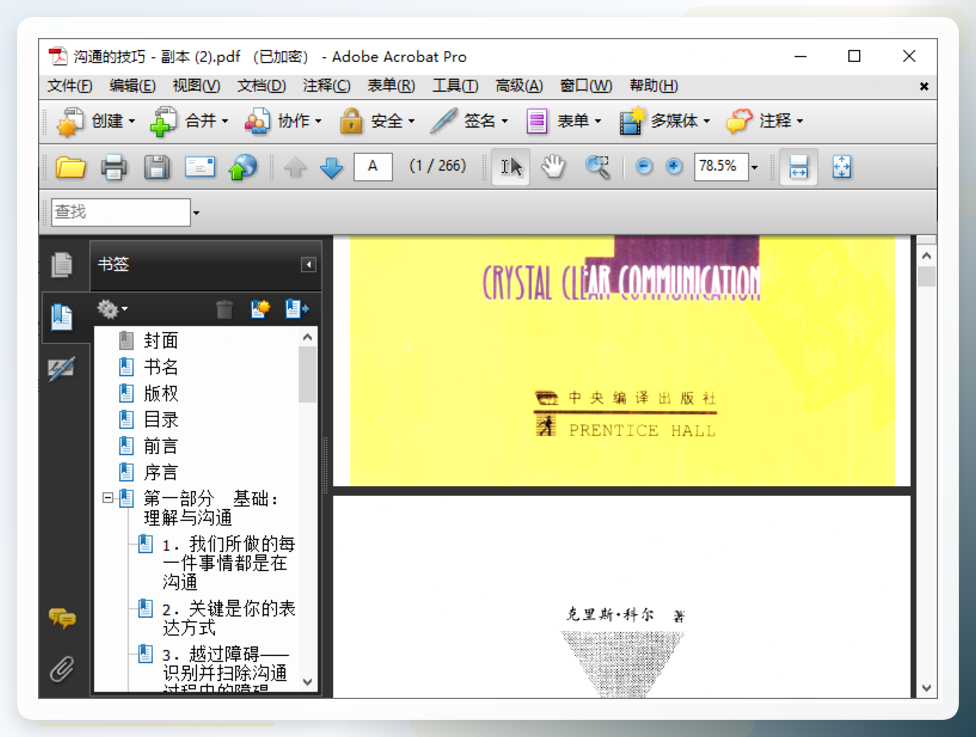The image size is (976, 737).
Task: Click the zoom out minus button
Action: [x=644, y=167]
